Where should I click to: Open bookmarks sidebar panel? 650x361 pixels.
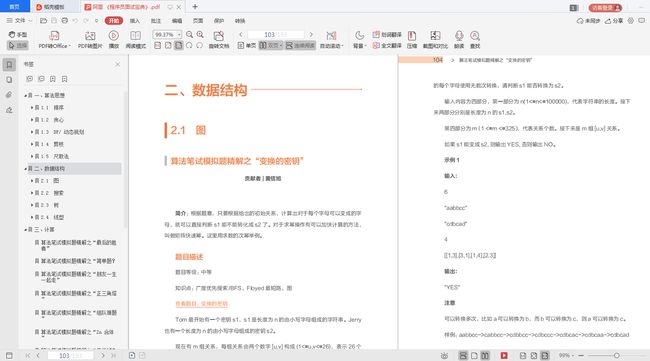[9, 65]
